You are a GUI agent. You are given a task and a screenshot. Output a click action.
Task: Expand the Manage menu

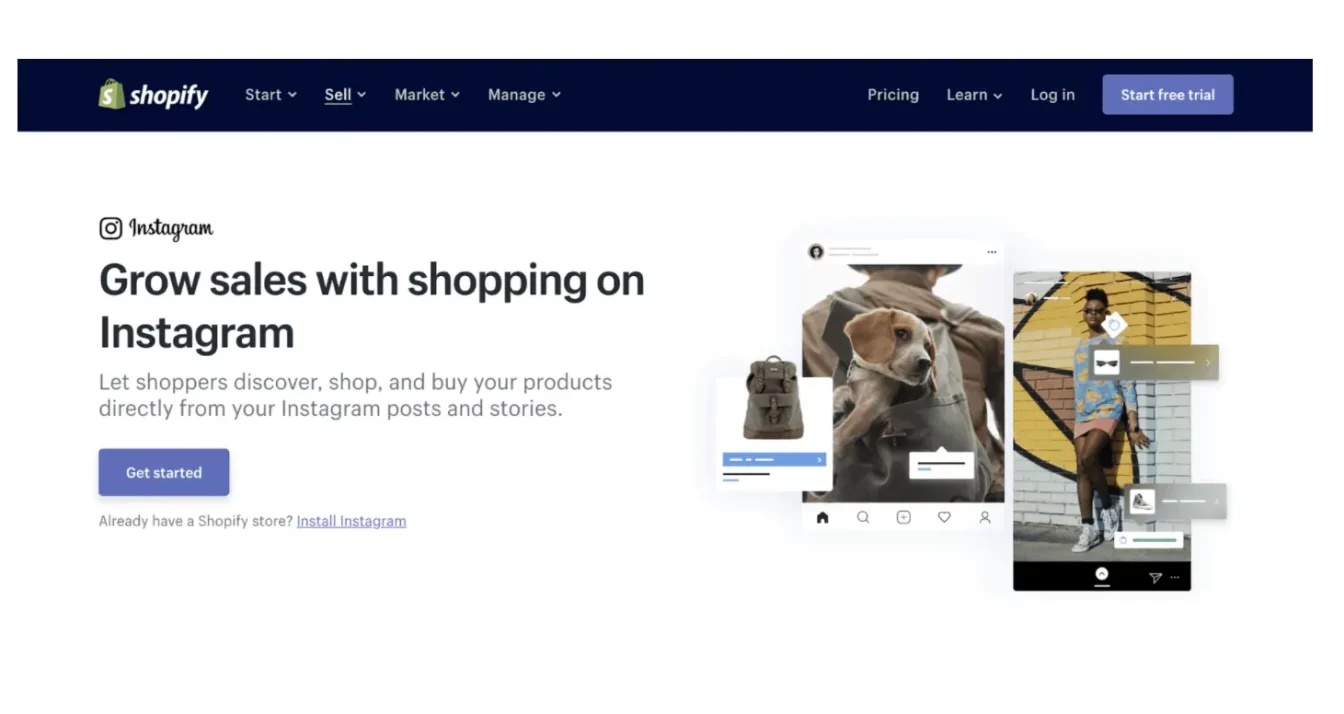(x=524, y=95)
